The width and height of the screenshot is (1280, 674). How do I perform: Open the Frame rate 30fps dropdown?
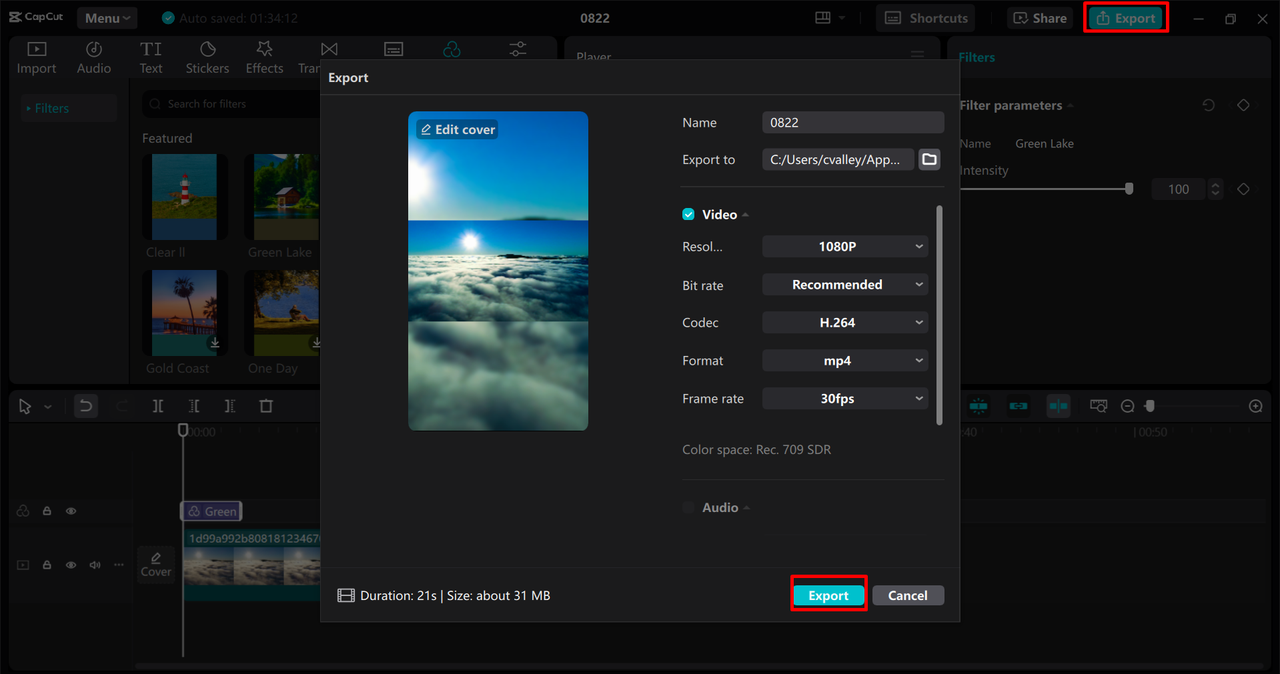tap(845, 398)
